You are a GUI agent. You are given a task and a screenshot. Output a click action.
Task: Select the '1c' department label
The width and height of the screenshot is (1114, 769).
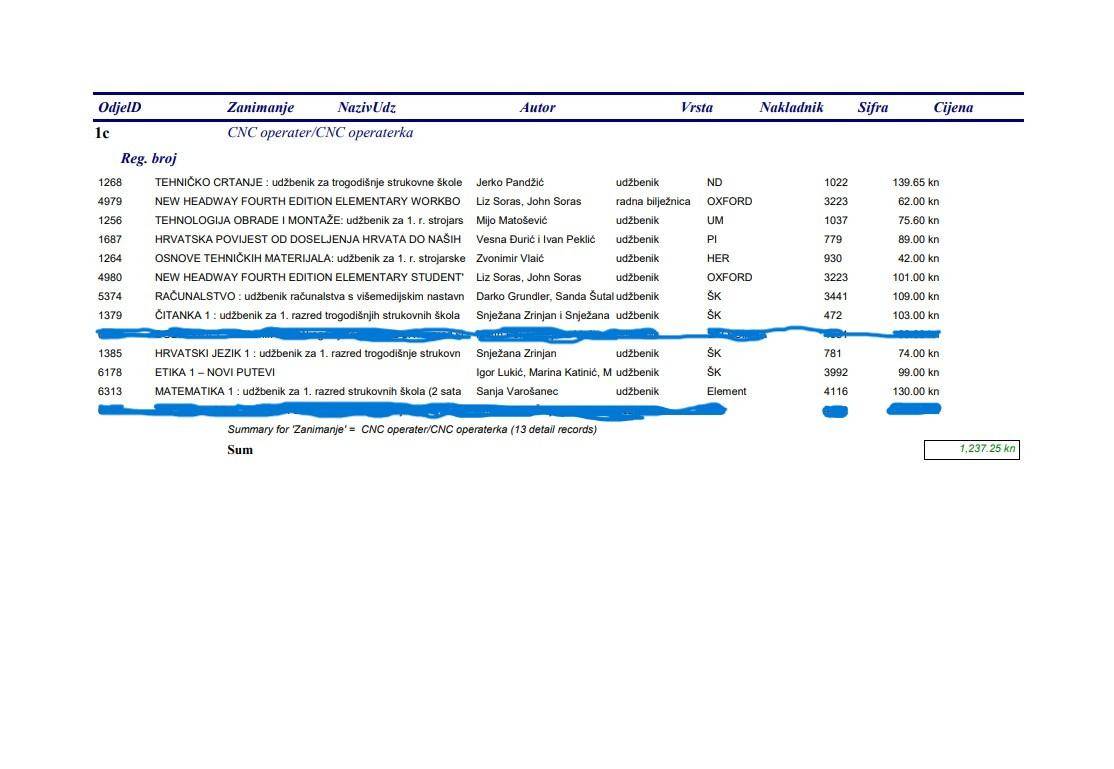(102, 133)
